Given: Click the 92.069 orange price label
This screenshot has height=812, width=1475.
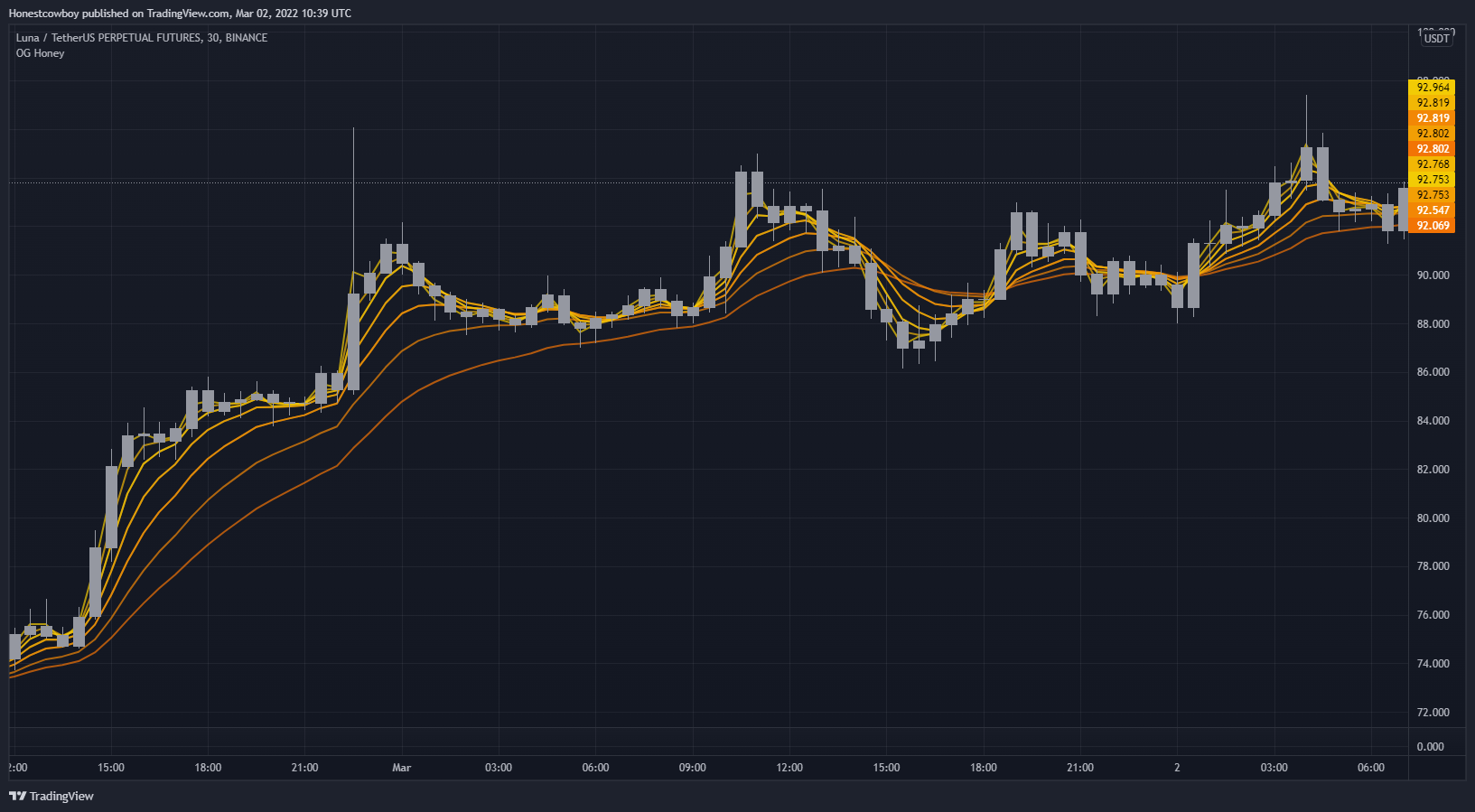Looking at the screenshot, I should [1432, 226].
